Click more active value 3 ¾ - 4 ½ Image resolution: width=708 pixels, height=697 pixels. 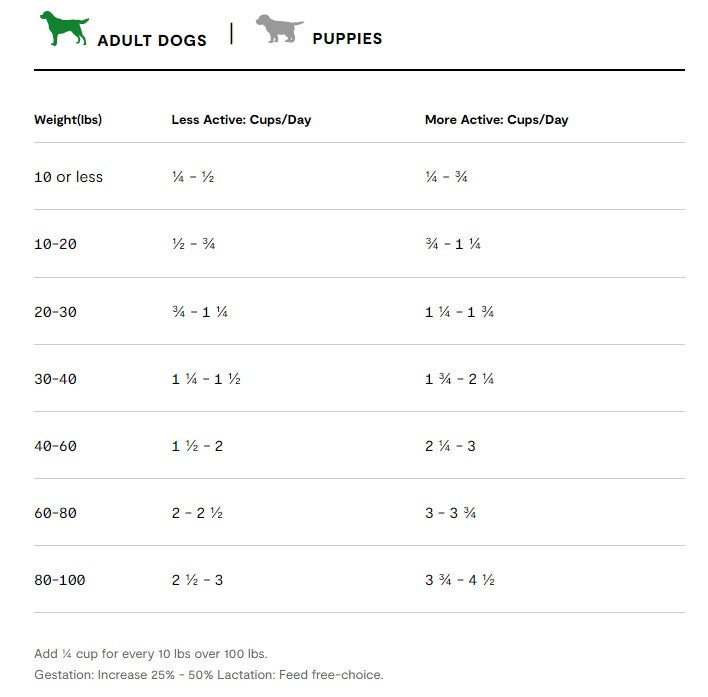(x=459, y=580)
